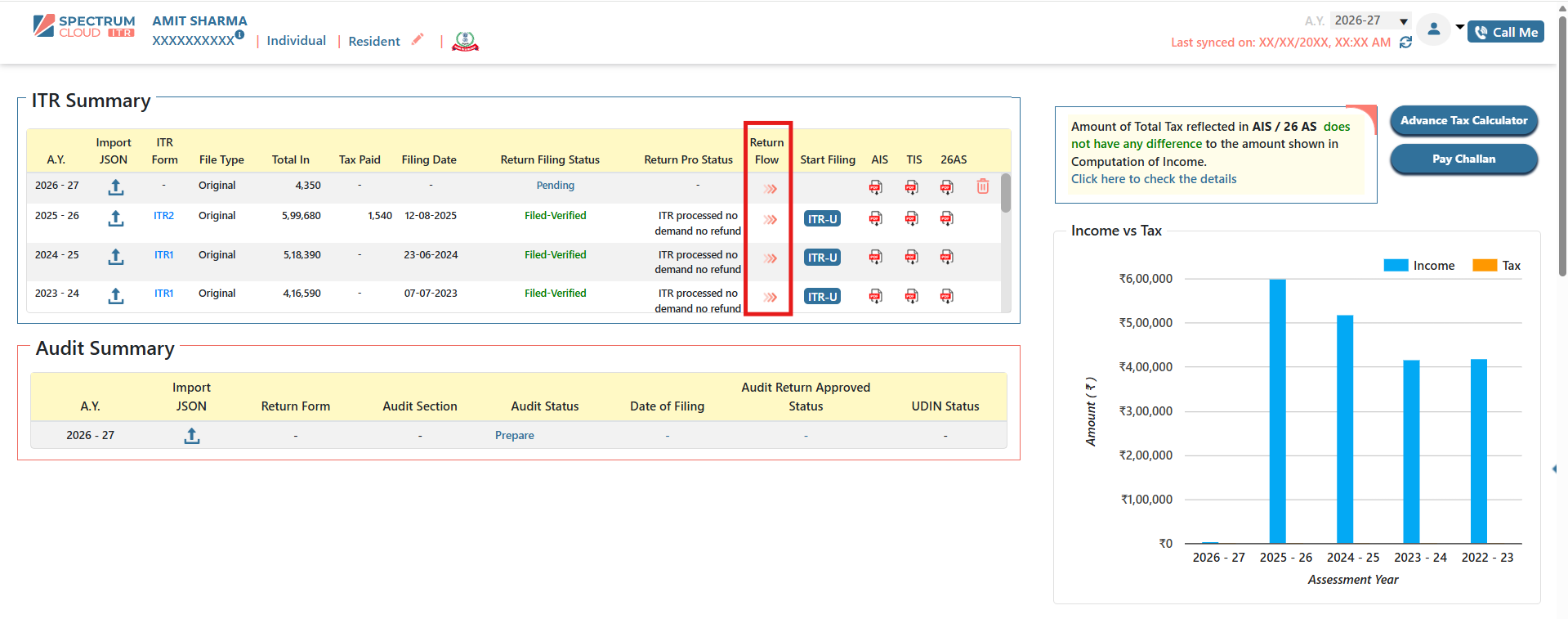This screenshot has height=619, width=1568.
Task: Toggle the Income legend series in chart
Action: click(x=1419, y=266)
